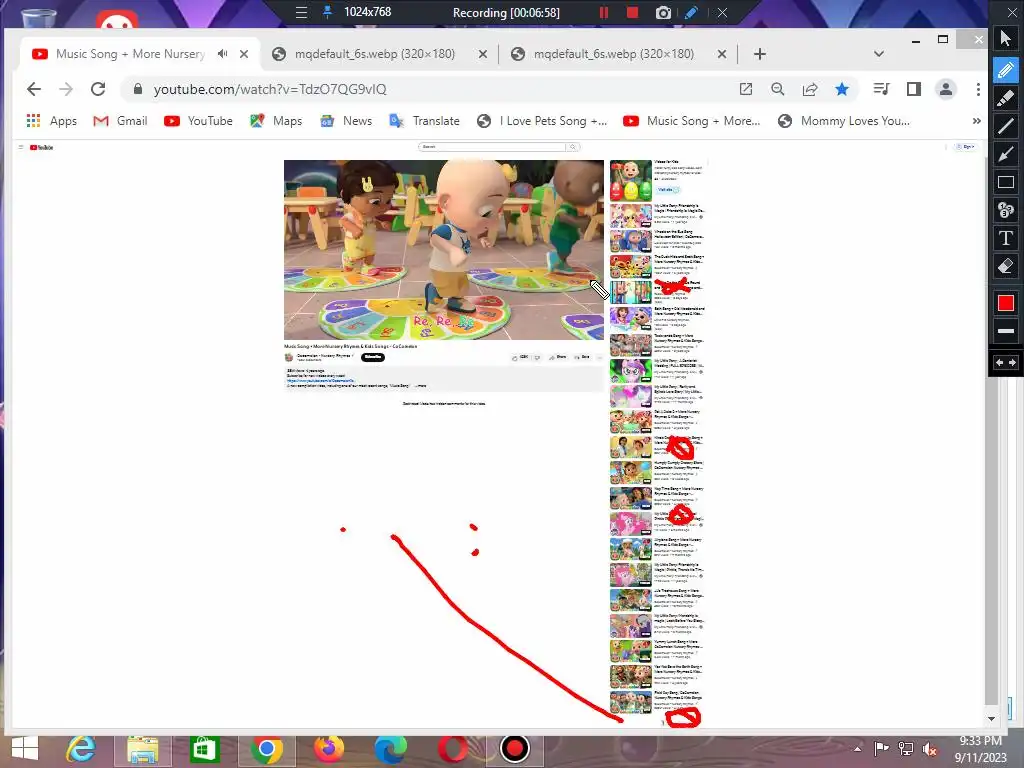Toggle the recorder annotation pencil

(x=692, y=12)
